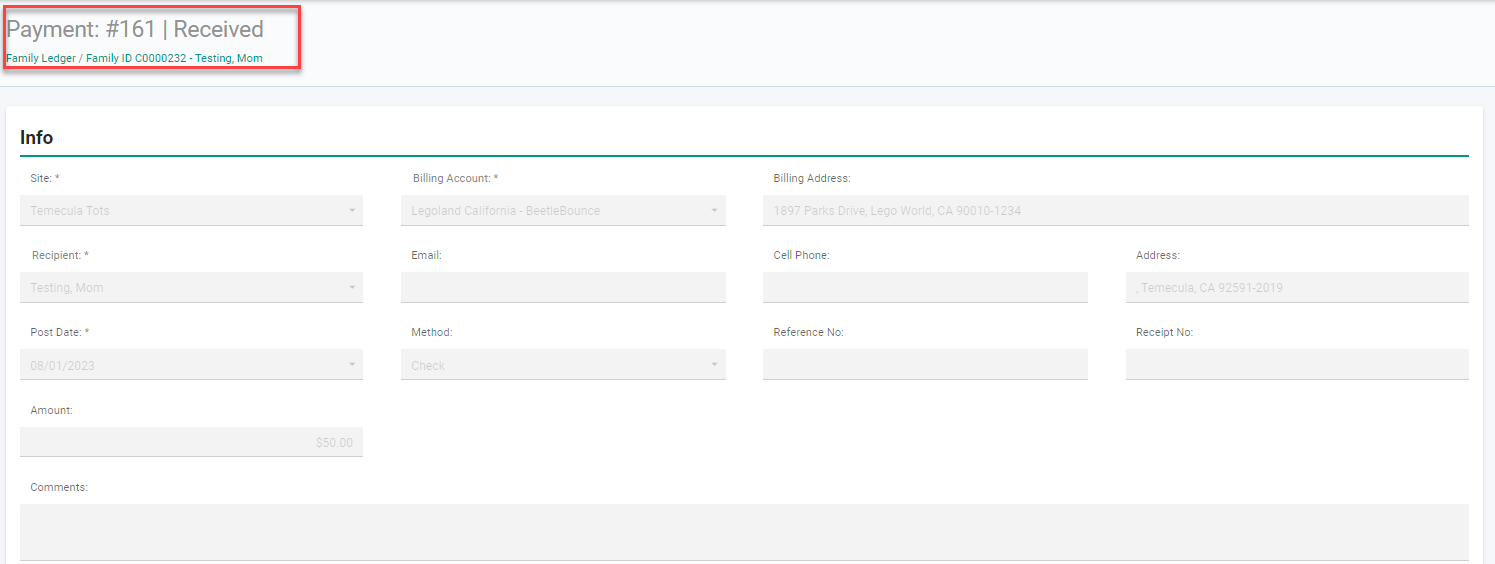This screenshot has height=564, width=1495.
Task: Click the Billing Address field
Action: point(1116,211)
